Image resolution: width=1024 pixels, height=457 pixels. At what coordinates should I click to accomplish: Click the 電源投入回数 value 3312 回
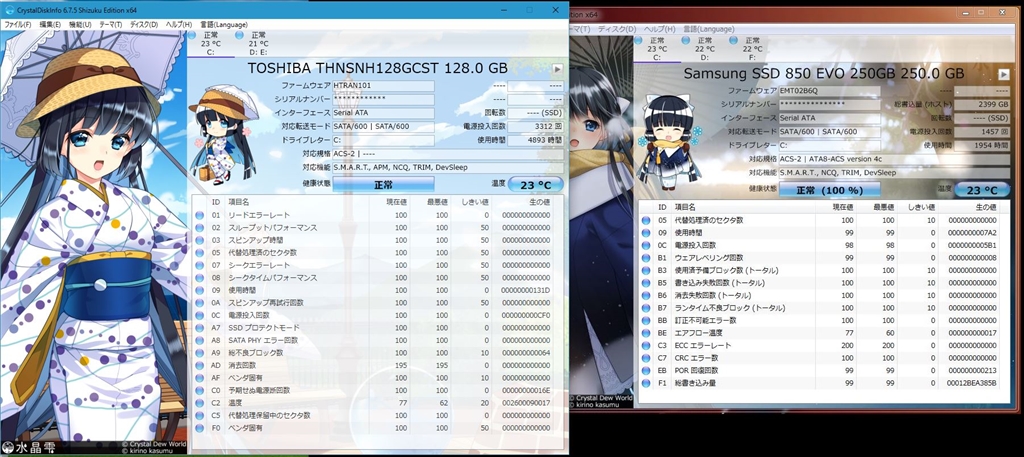pyautogui.click(x=535, y=127)
